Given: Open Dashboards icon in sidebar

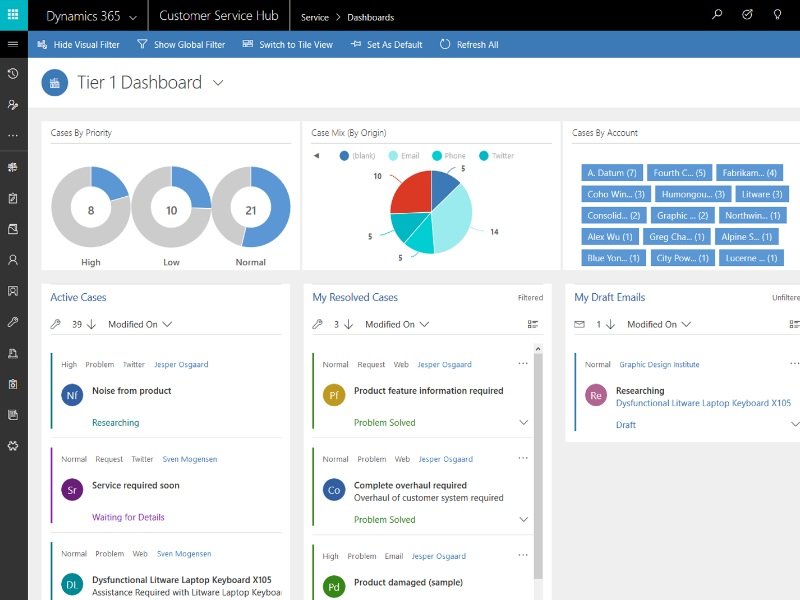Looking at the screenshot, I should (13, 167).
